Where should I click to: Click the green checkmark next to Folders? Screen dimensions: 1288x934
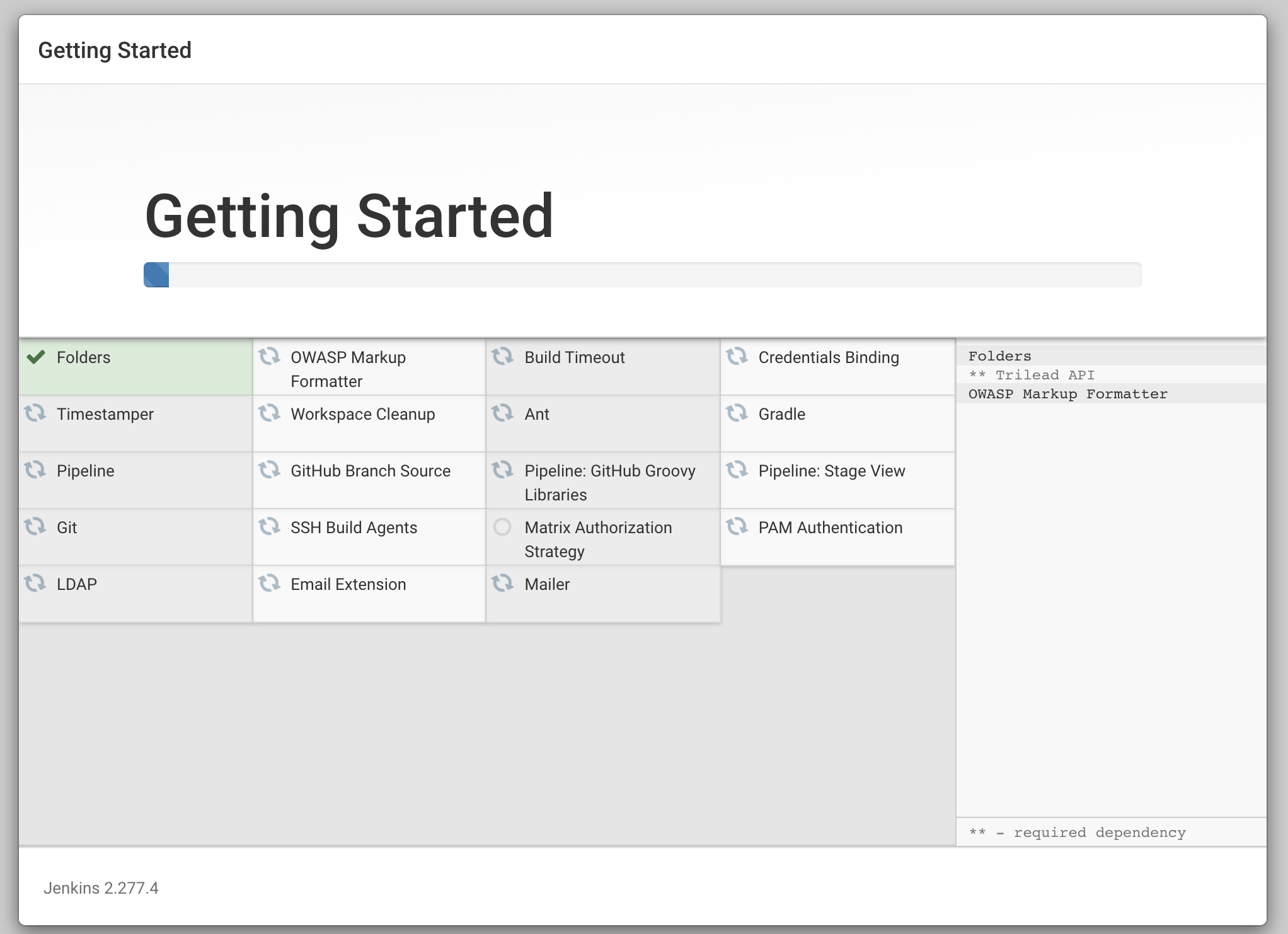pyautogui.click(x=36, y=357)
